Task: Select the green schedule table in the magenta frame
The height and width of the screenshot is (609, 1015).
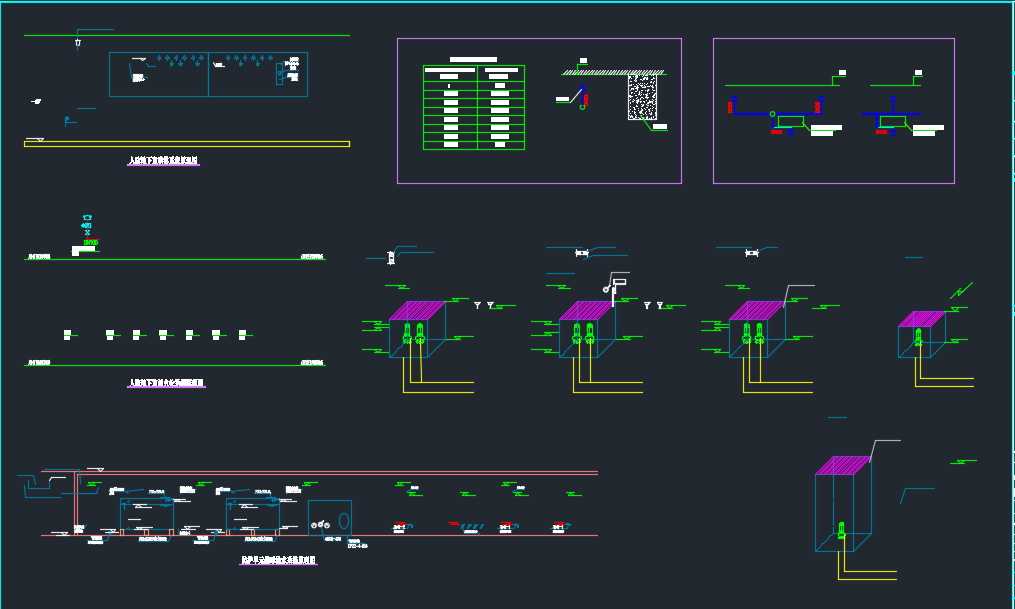Action: tap(474, 107)
